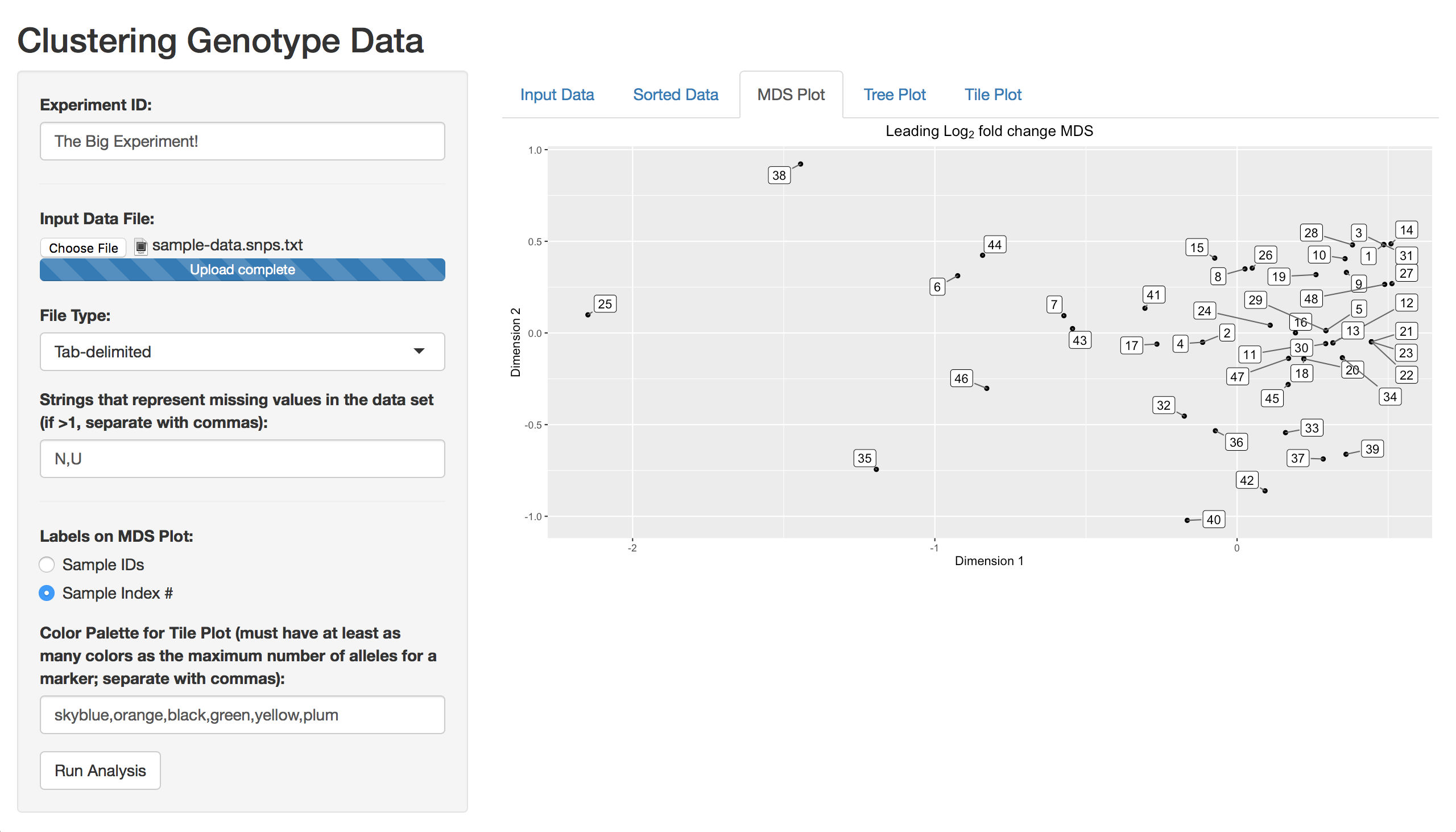Click point label 35 on MDS plot

pos(864,458)
